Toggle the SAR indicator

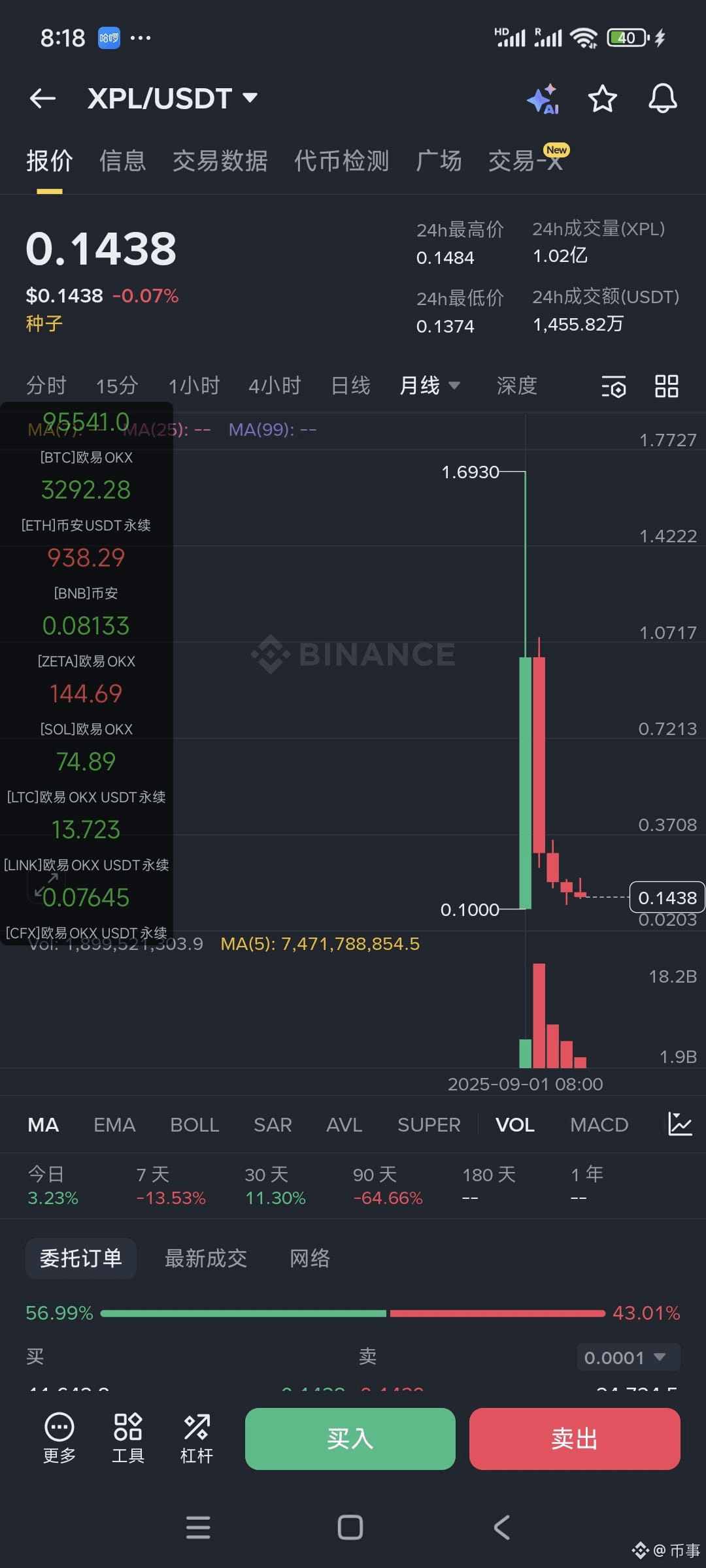[273, 1124]
